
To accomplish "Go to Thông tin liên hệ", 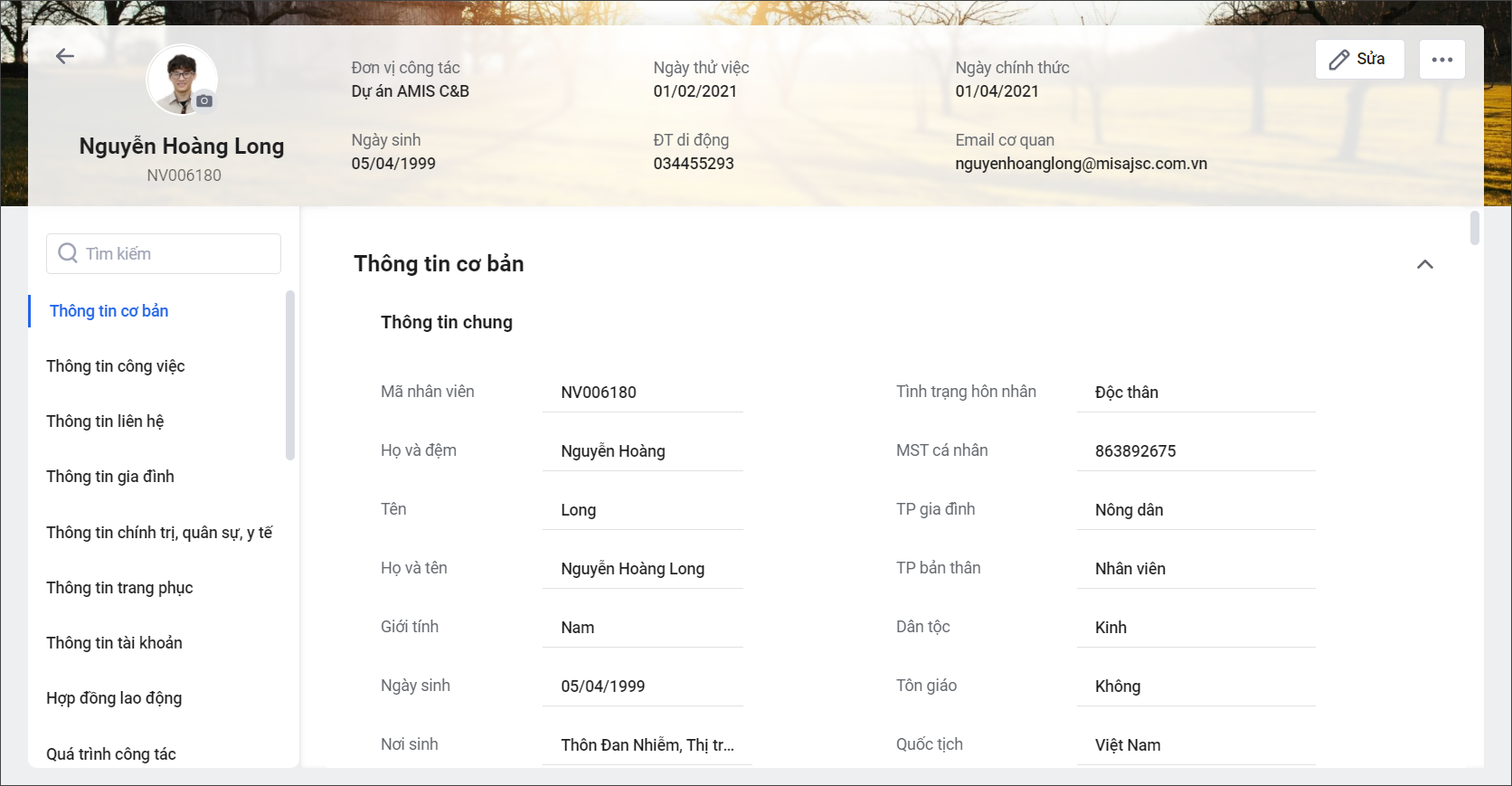I will click(x=105, y=421).
